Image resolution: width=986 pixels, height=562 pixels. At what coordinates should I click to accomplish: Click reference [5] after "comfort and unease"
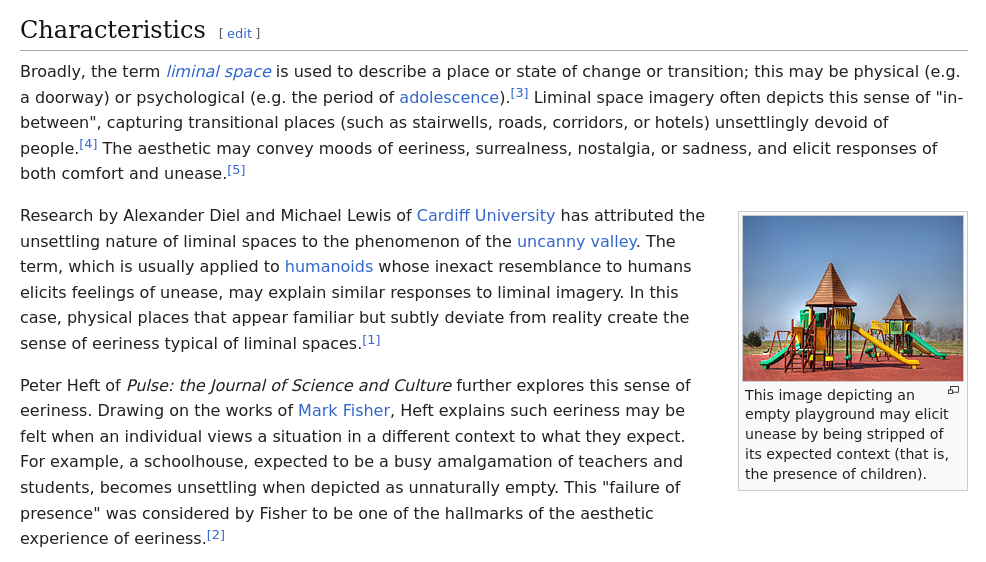pyautogui.click(x=236, y=170)
